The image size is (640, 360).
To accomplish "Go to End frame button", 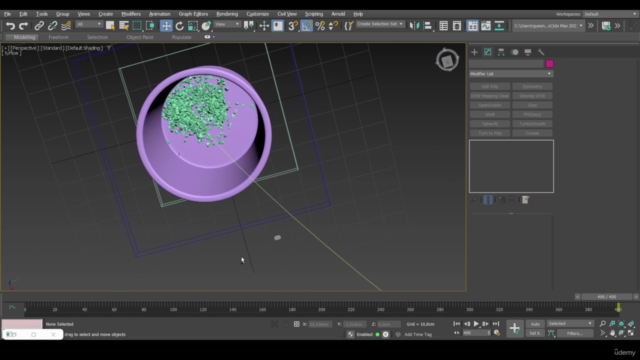I will (496, 324).
